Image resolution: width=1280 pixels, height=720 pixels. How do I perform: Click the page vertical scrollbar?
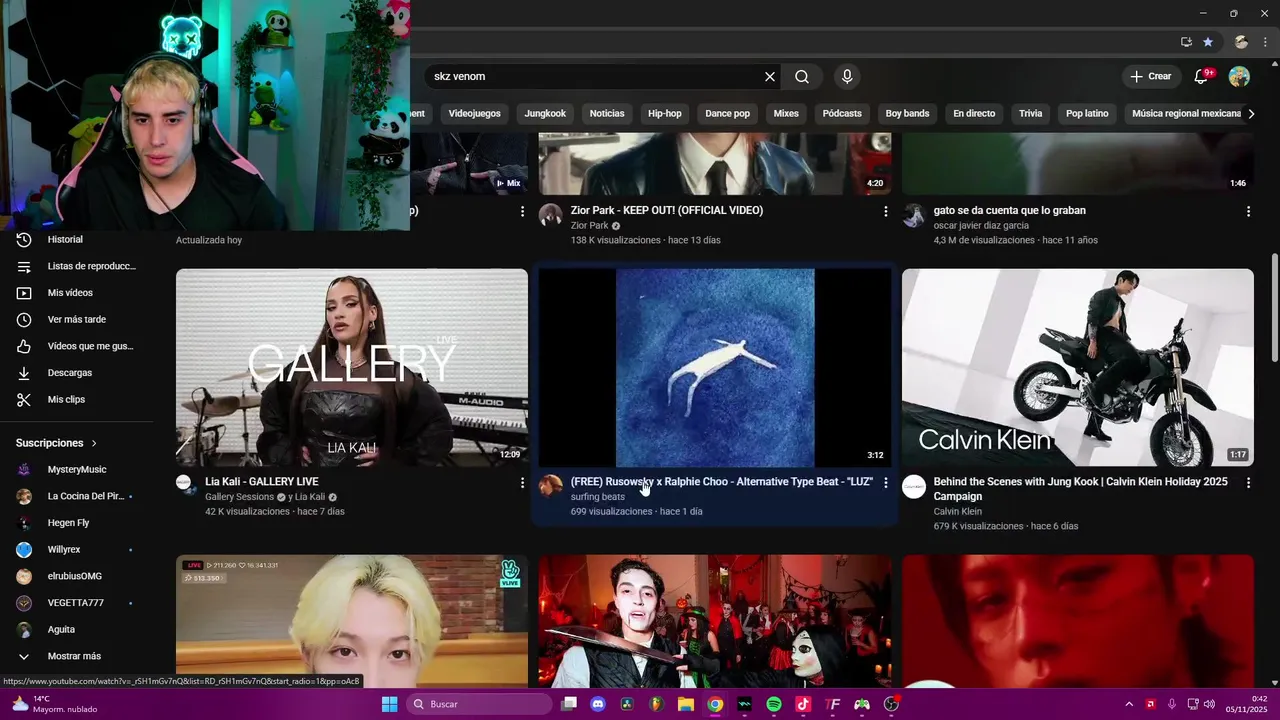click(x=1274, y=310)
